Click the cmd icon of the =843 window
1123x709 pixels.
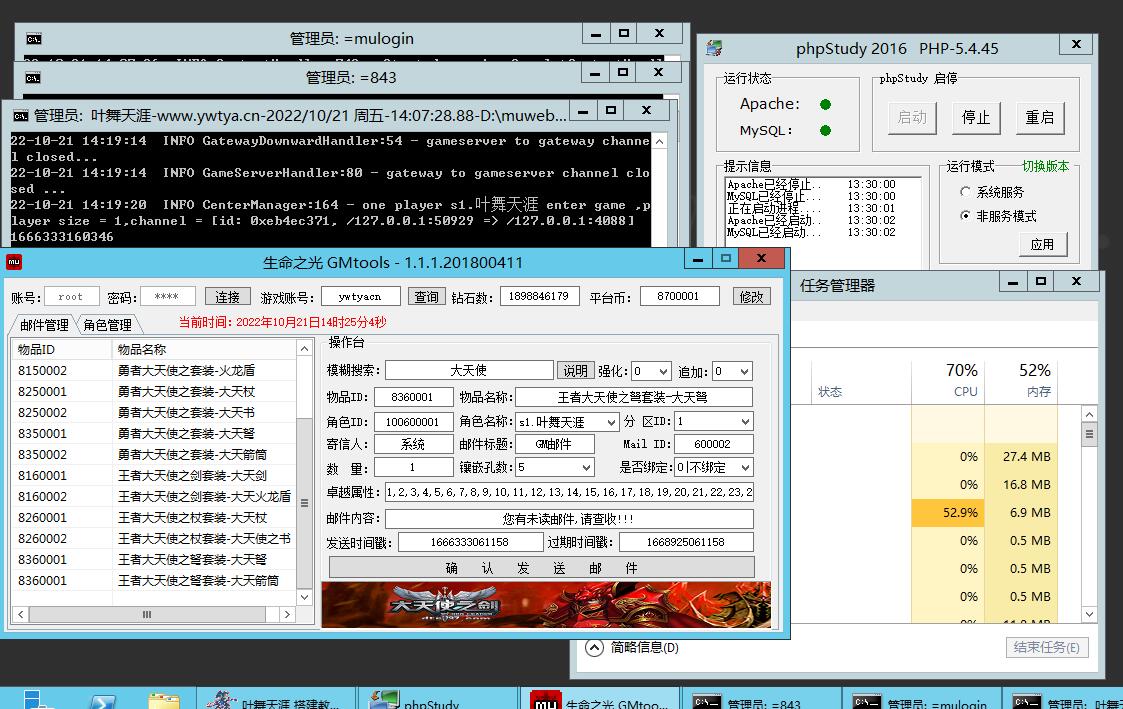[x=33, y=77]
